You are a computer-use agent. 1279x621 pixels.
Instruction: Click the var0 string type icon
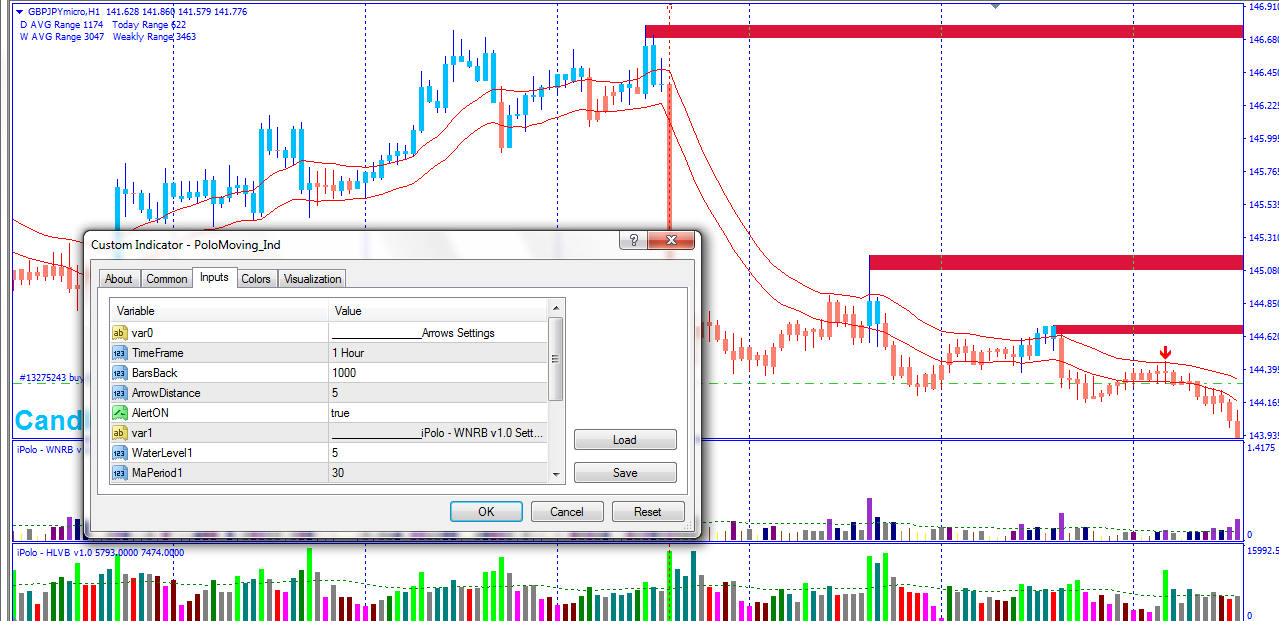(x=119, y=333)
